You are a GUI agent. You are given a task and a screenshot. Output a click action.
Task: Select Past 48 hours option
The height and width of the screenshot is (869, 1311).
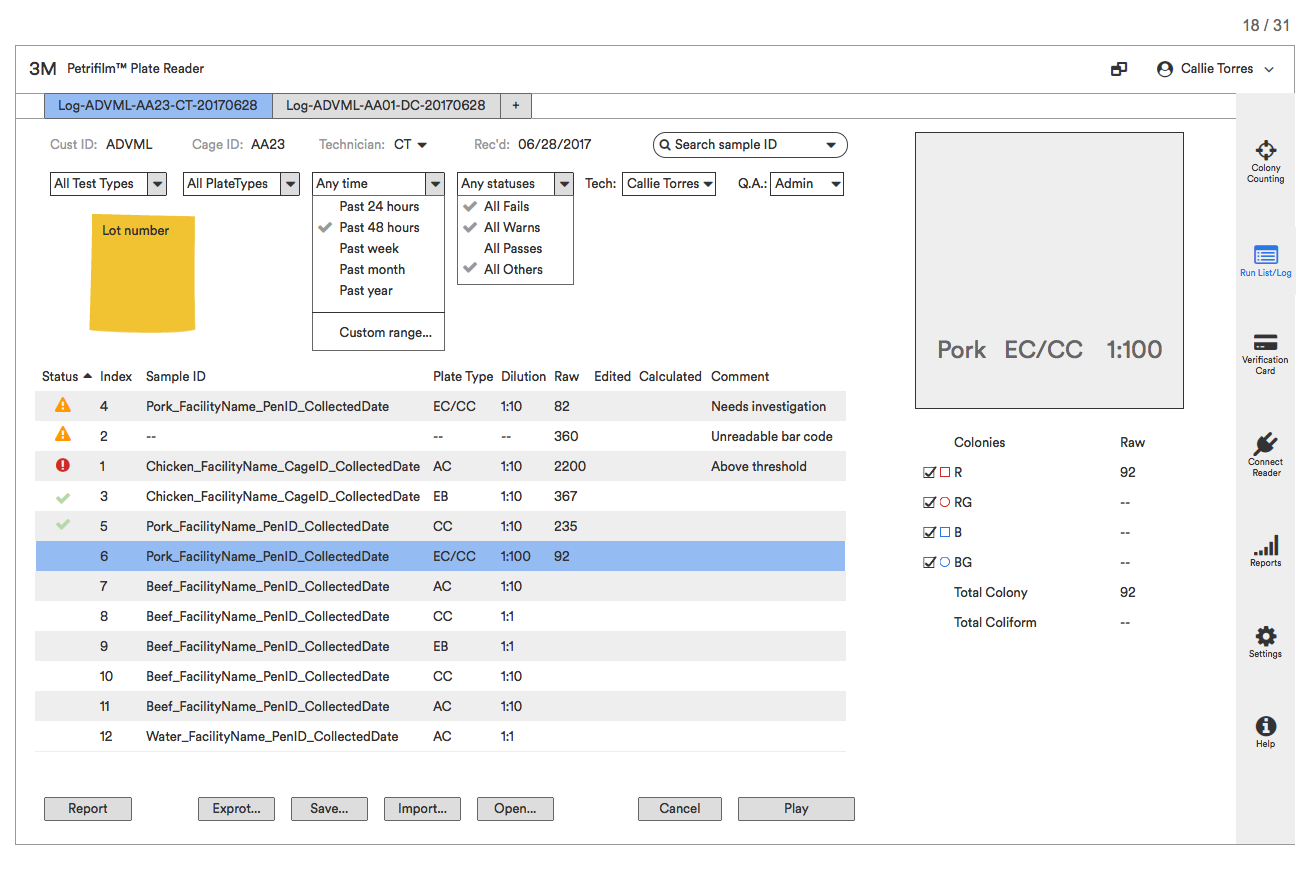[378, 227]
